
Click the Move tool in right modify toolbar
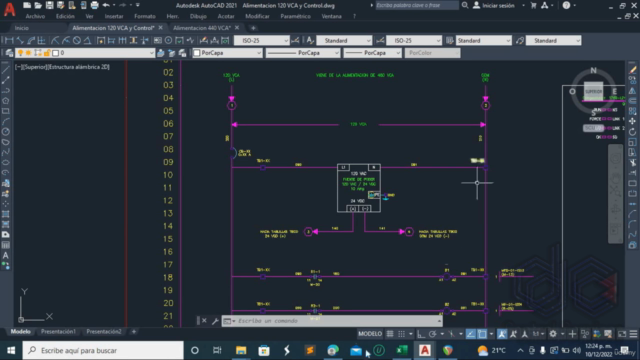(633, 121)
